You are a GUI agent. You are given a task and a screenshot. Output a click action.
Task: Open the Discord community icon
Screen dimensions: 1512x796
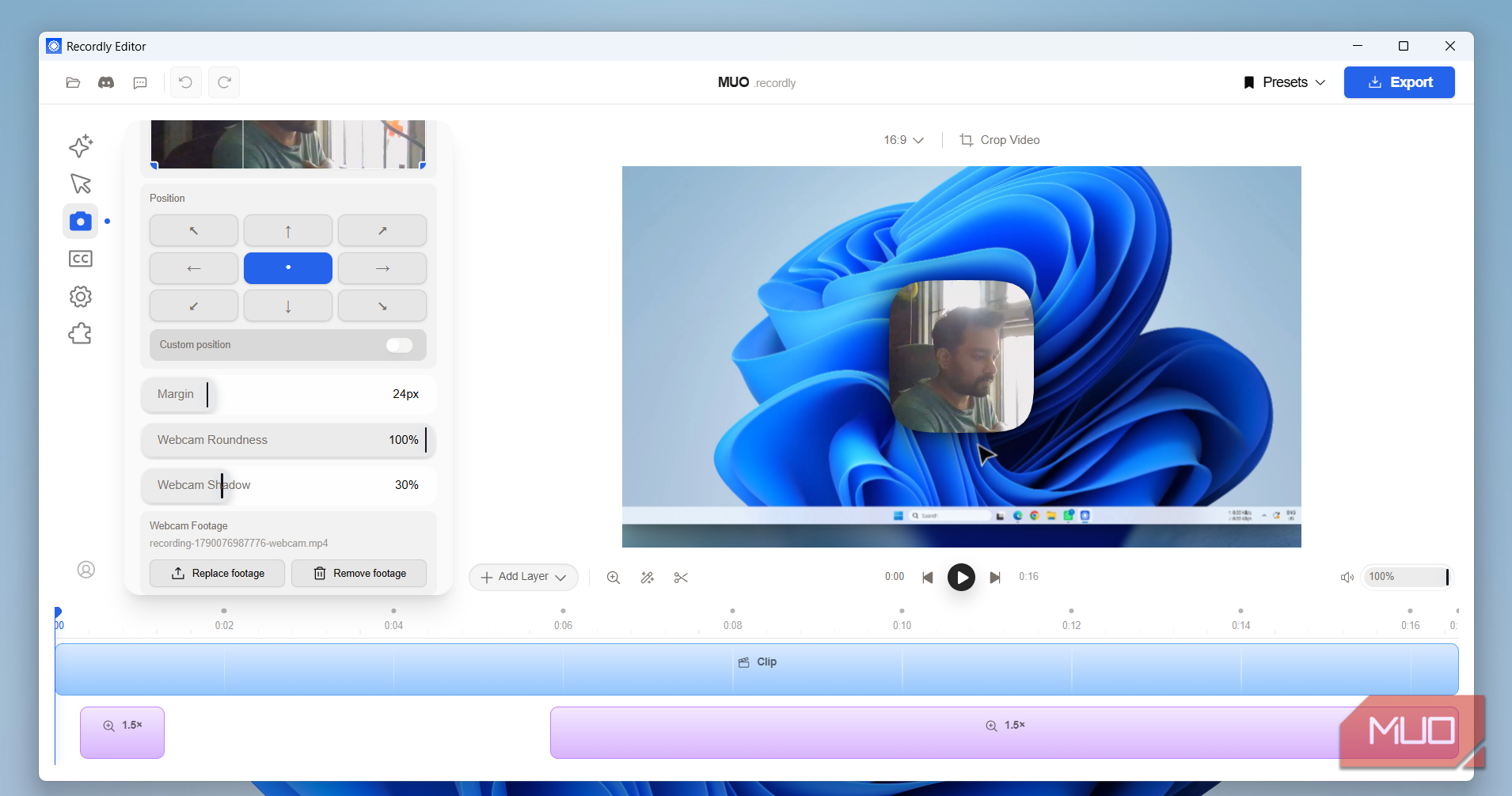click(106, 82)
